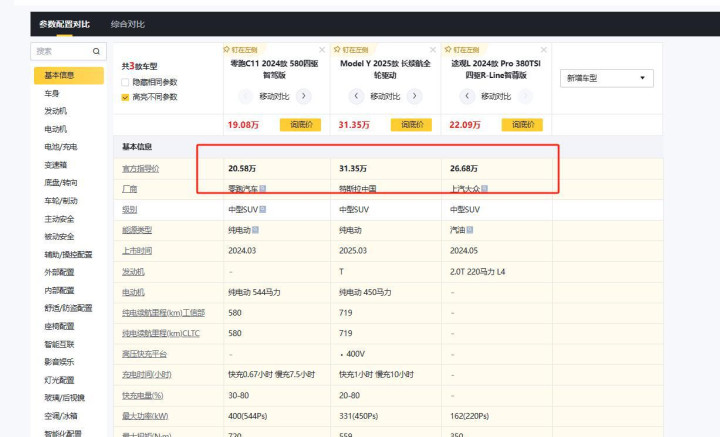The image size is (720, 437).
Task: Jump to 底盘/转向 section in sidebar
Action: coord(61,183)
